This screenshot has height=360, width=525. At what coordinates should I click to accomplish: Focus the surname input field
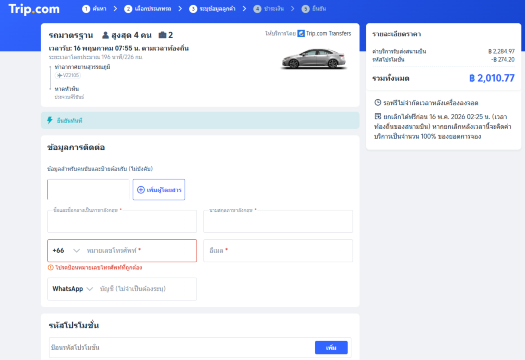(x=278, y=221)
